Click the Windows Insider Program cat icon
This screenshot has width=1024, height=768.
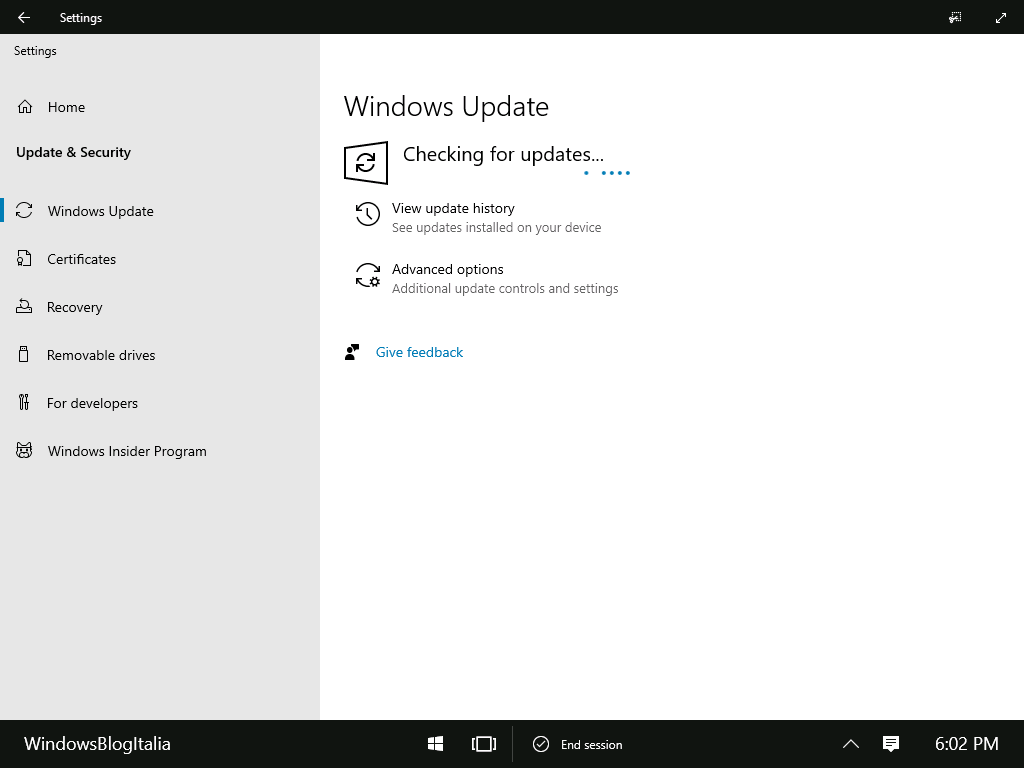pos(24,451)
